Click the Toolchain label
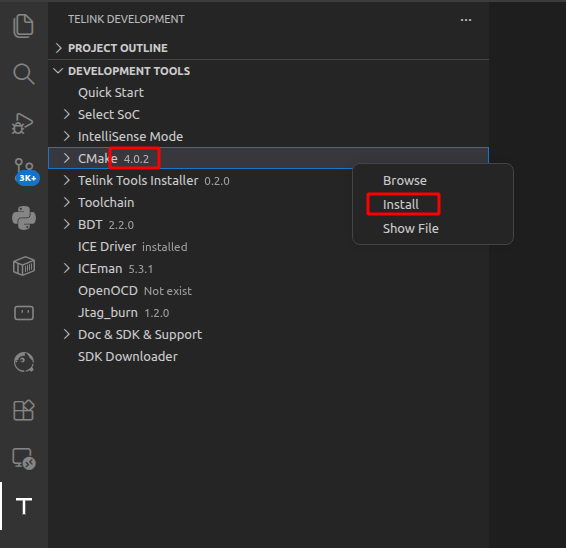Screen dimensions: 566x548 point(106,203)
